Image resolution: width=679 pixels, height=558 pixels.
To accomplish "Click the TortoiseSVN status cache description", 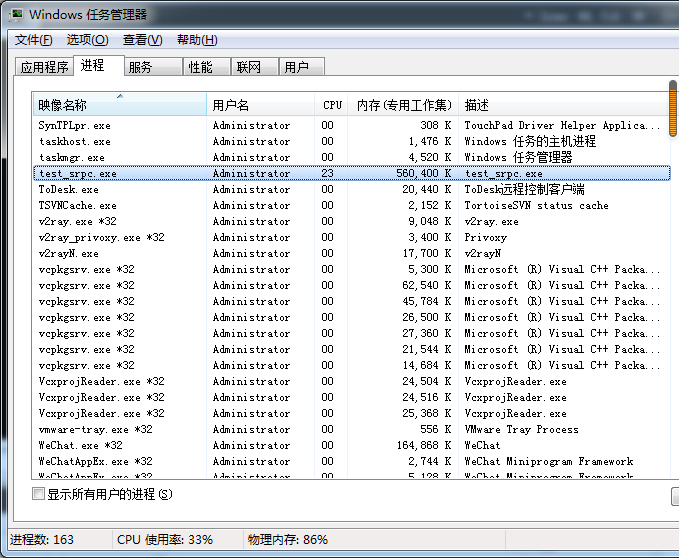I will pos(537,206).
